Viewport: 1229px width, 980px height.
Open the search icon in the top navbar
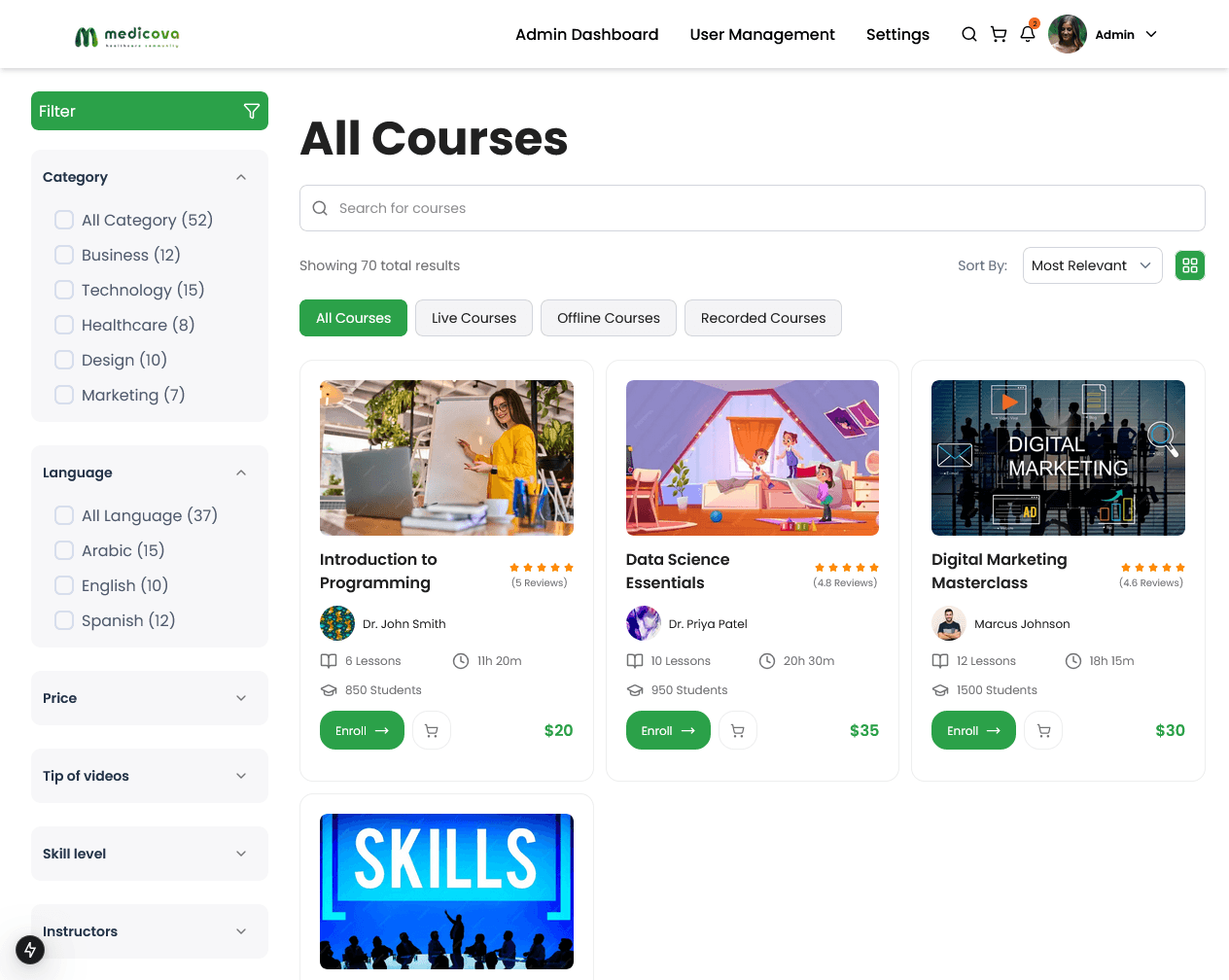969,34
